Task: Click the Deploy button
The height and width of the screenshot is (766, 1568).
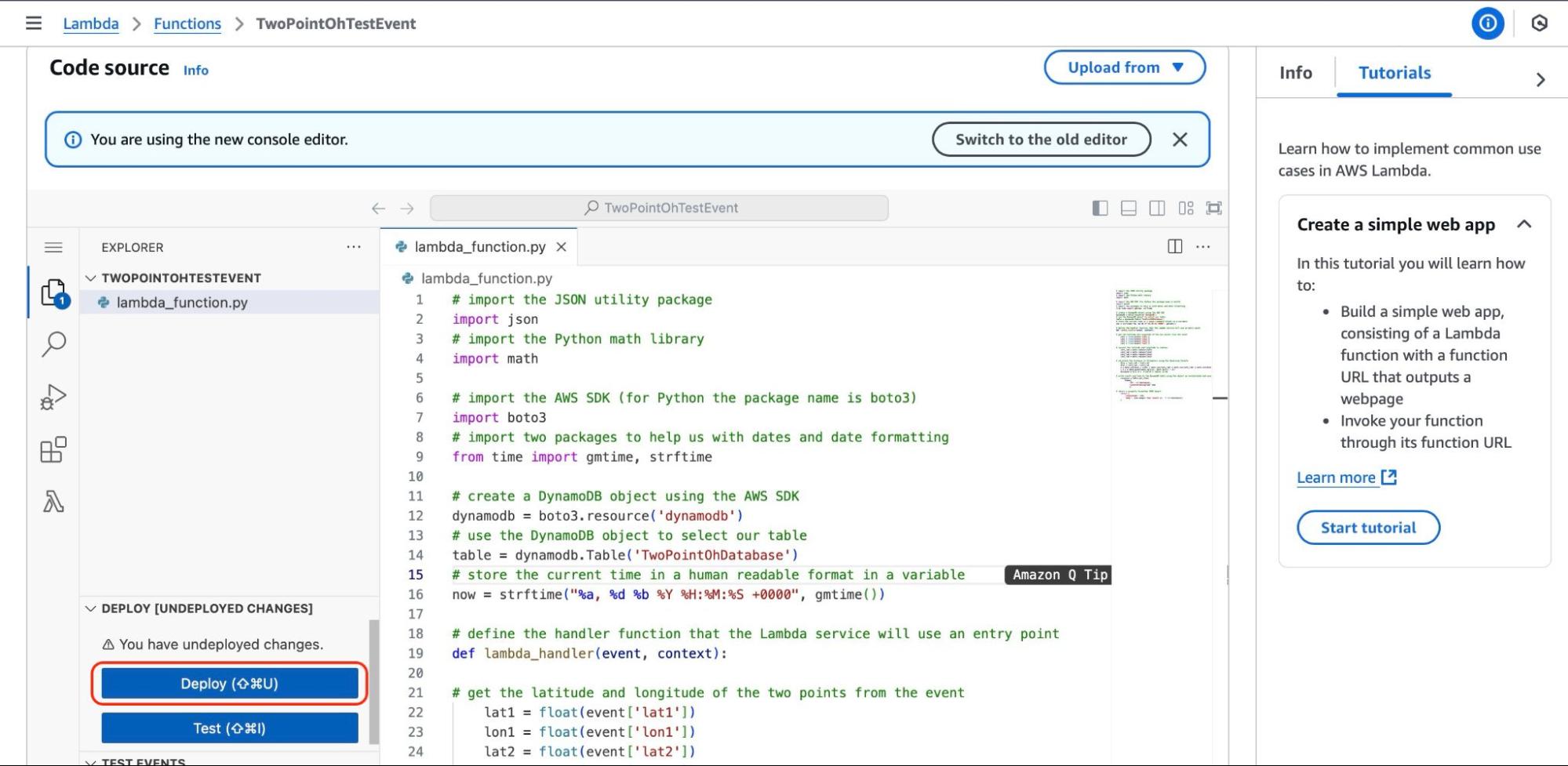Action: pyautogui.click(x=230, y=684)
